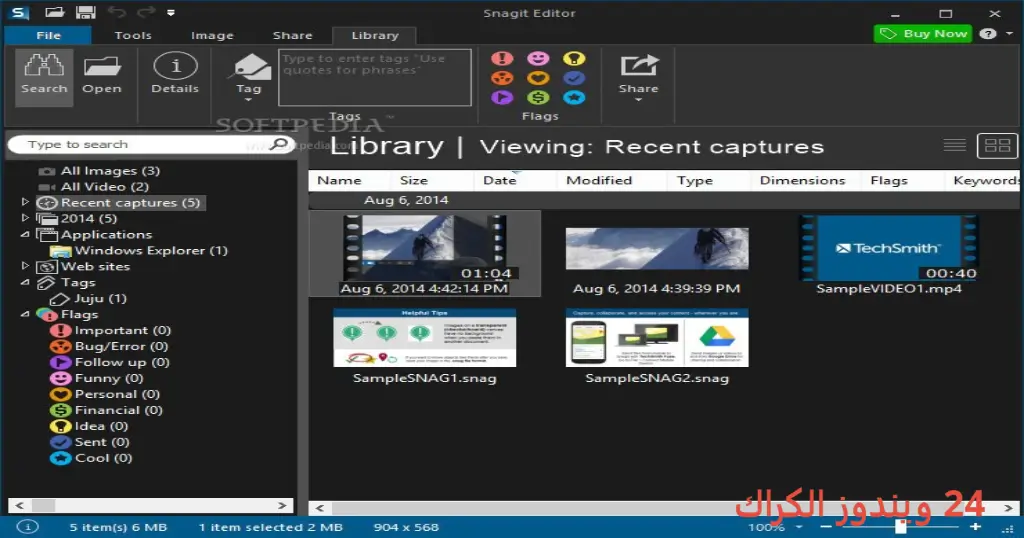Switch to the Share ribbon tab

[x=293, y=35]
